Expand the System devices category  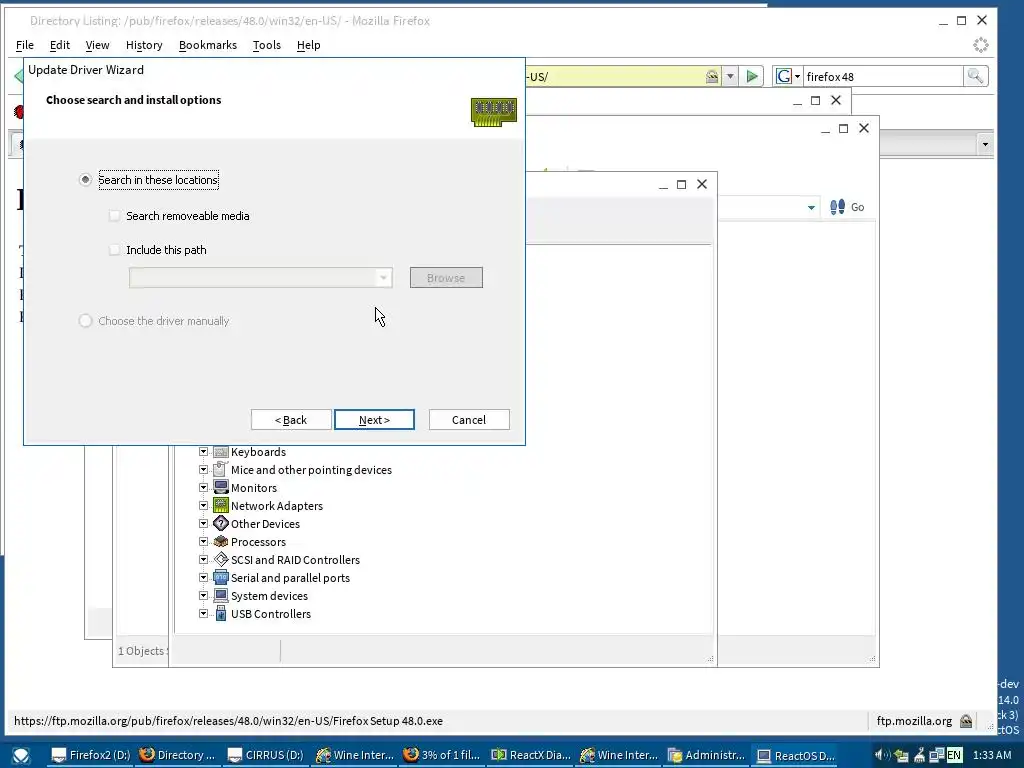pyautogui.click(x=203, y=596)
